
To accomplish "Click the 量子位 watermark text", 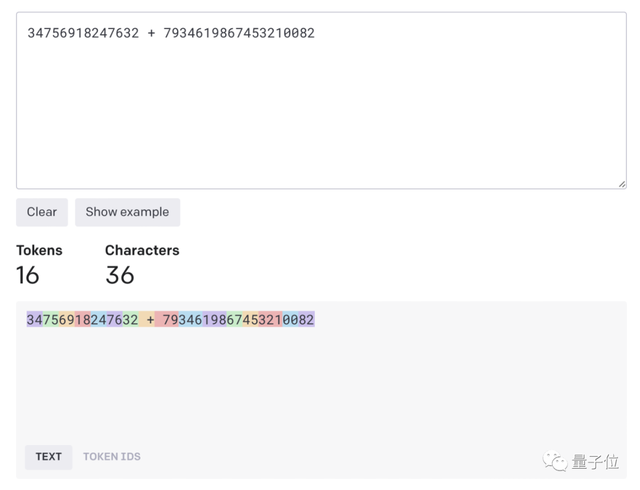I will coord(597,461).
